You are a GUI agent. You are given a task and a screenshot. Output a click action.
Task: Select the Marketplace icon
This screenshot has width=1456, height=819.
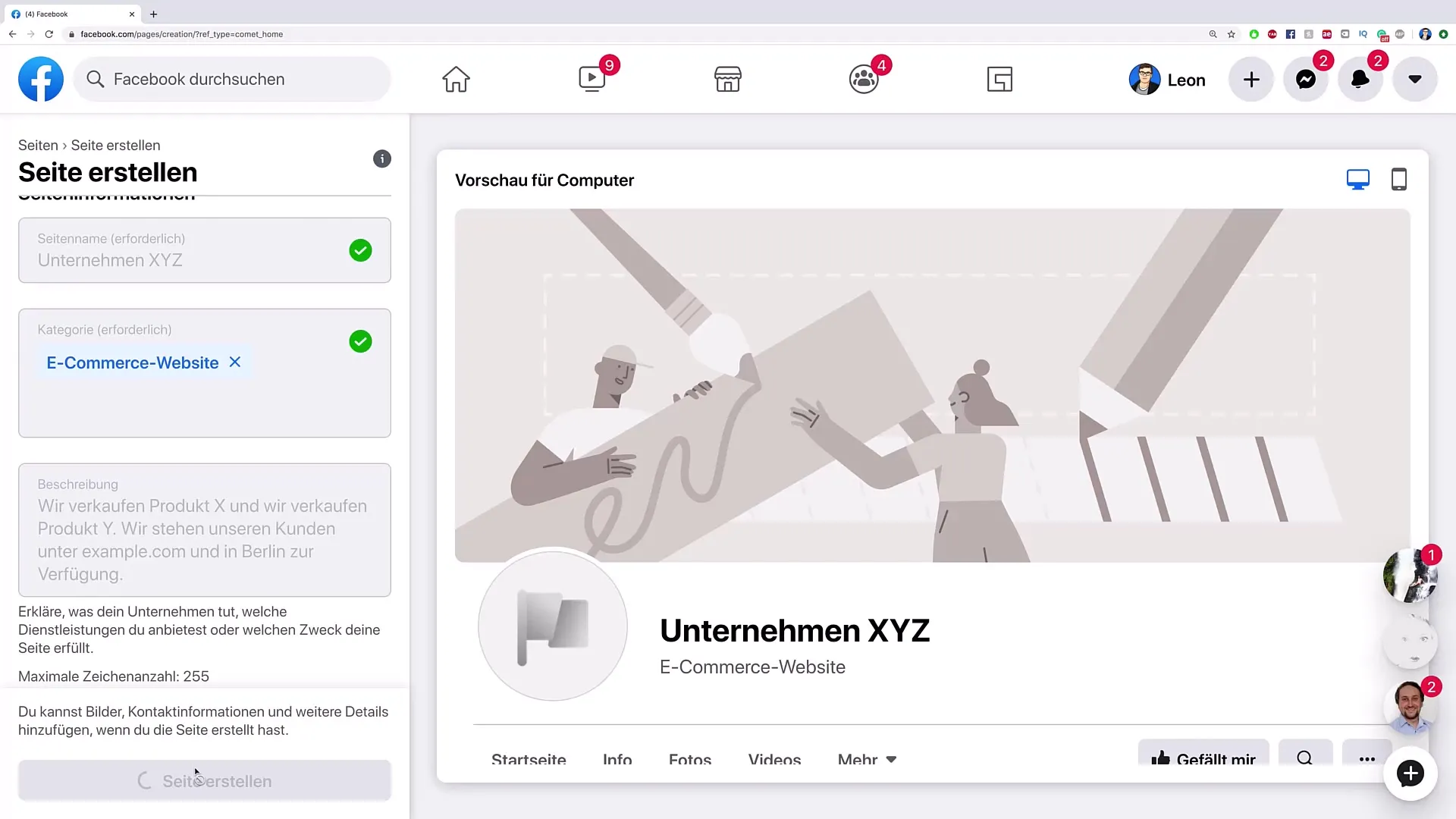[727, 79]
